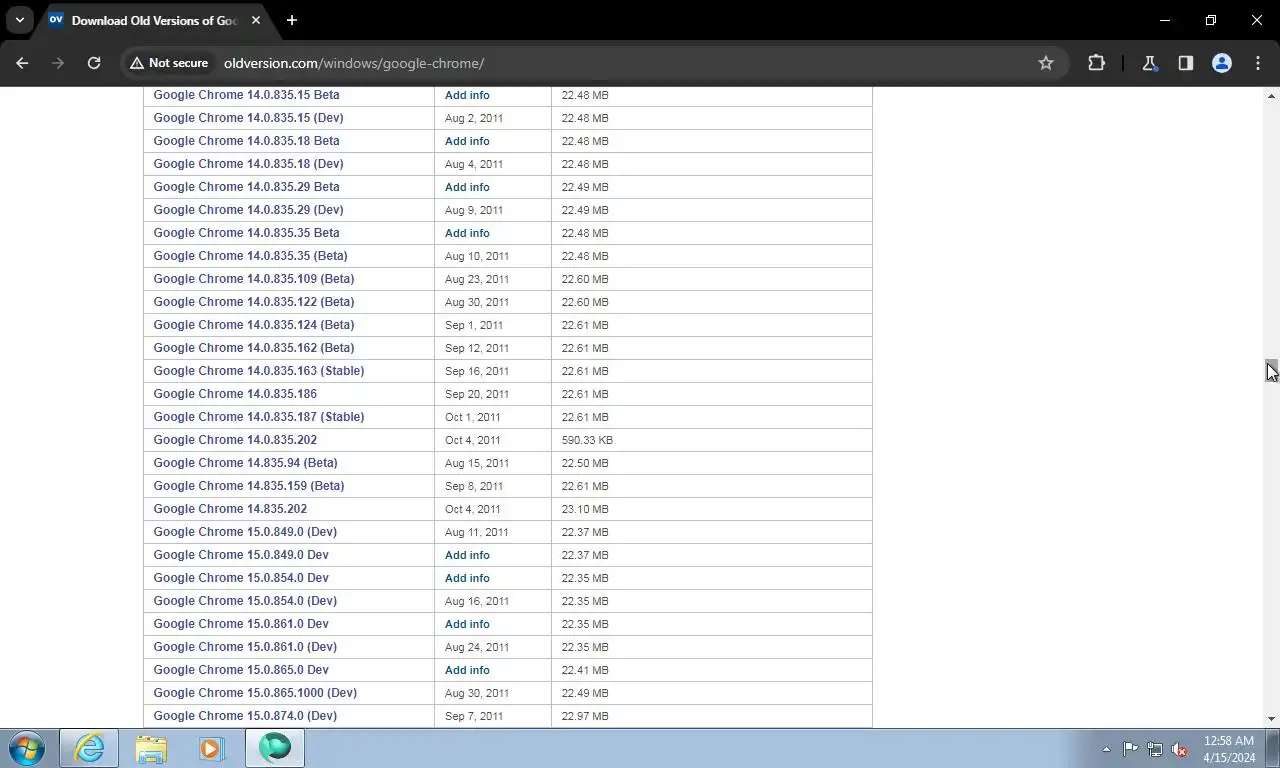Open Google Chrome 14.835.94 (Beta)
The image size is (1280, 768).
(x=245, y=463)
